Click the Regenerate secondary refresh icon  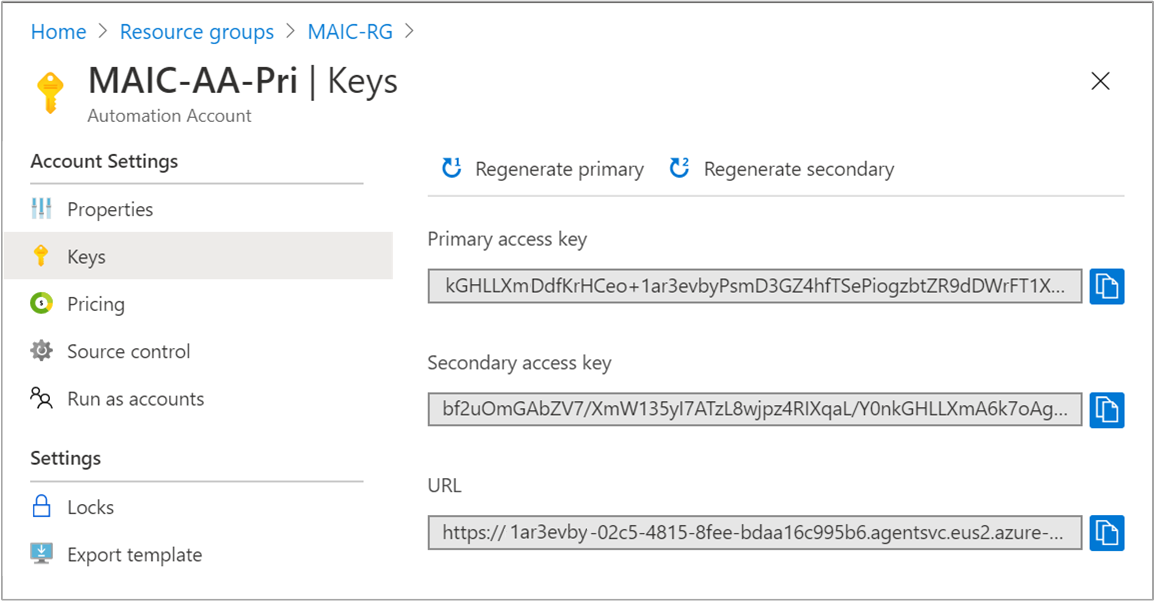pyautogui.click(x=680, y=168)
